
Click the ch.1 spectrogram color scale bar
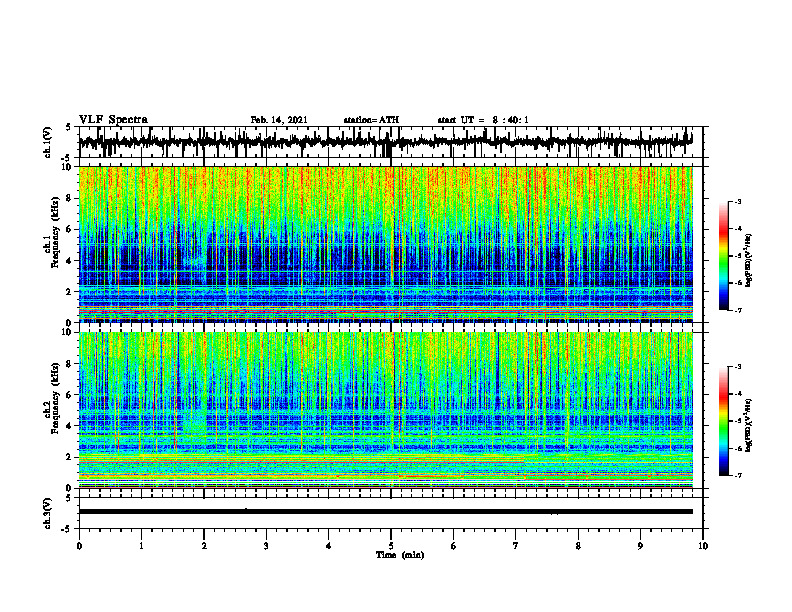(724, 256)
